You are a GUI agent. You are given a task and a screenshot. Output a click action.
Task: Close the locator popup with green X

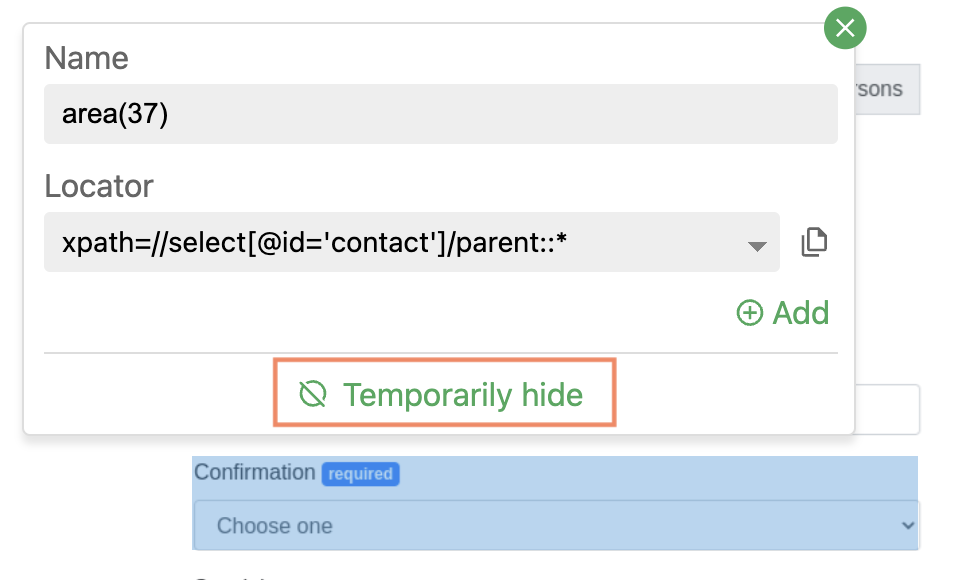click(x=845, y=28)
